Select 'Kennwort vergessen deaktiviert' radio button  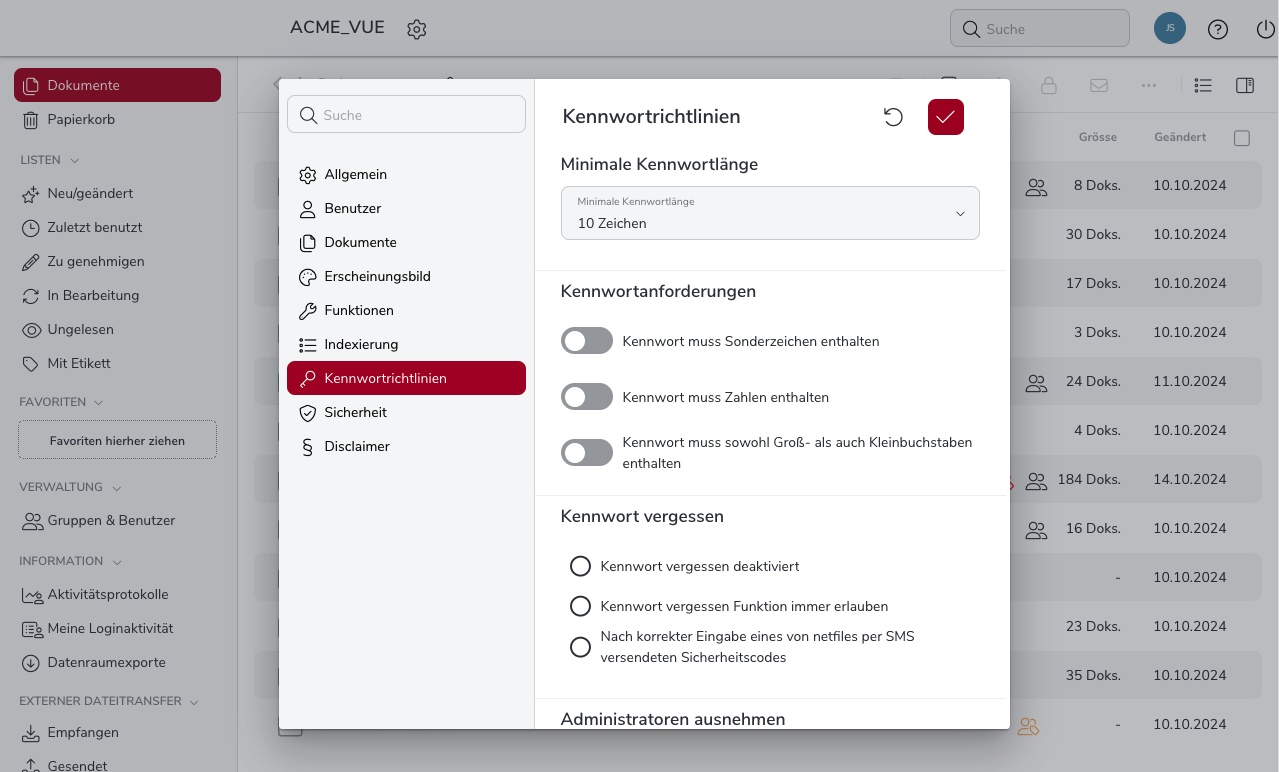coord(580,566)
